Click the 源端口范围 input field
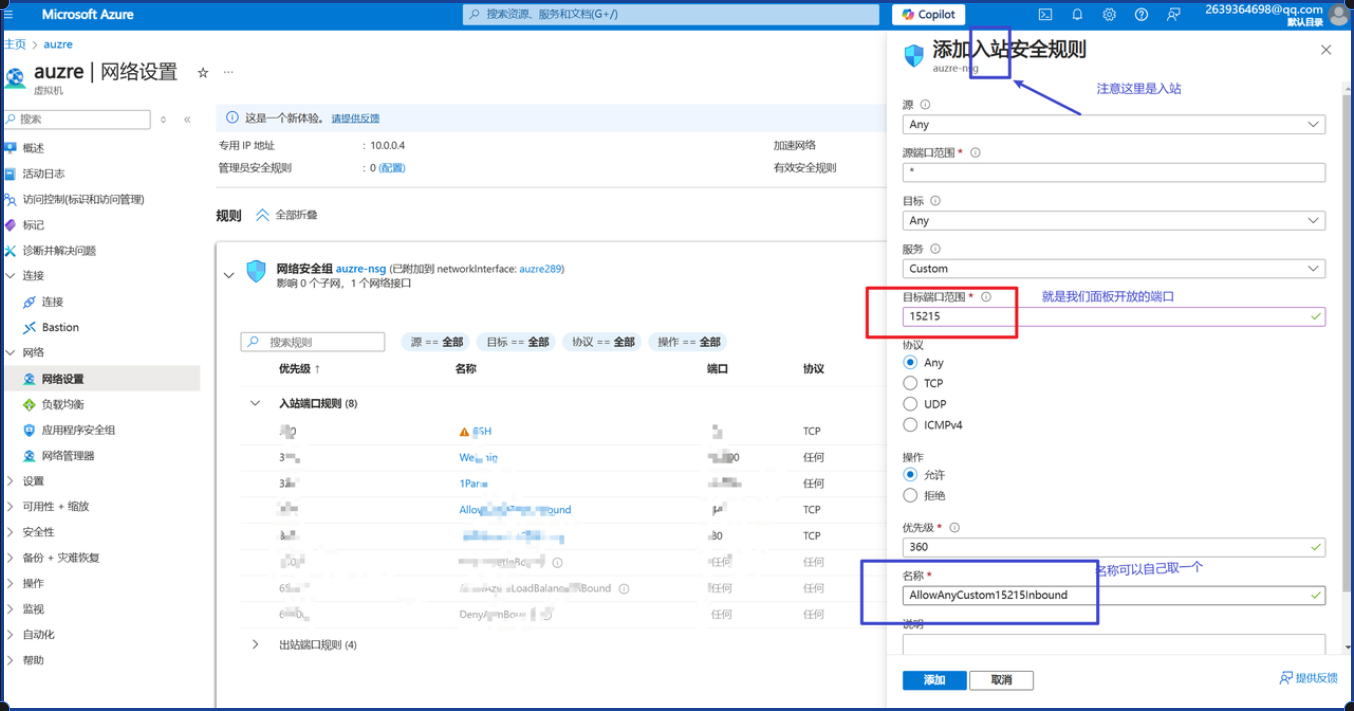 point(1114,173)
